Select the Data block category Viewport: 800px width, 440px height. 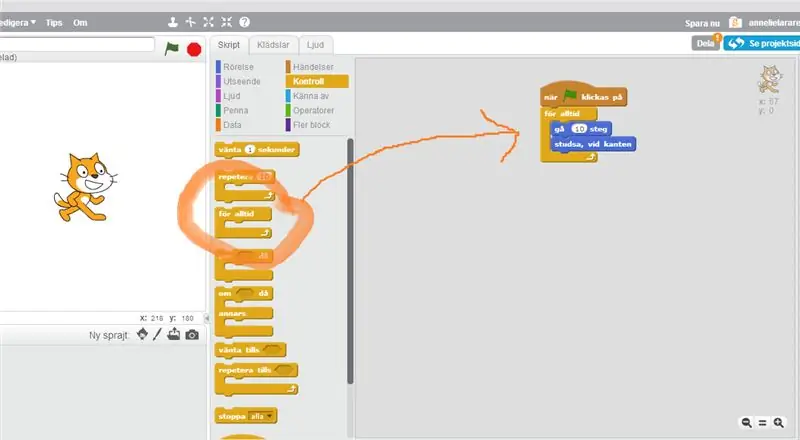tap(232, 125)
